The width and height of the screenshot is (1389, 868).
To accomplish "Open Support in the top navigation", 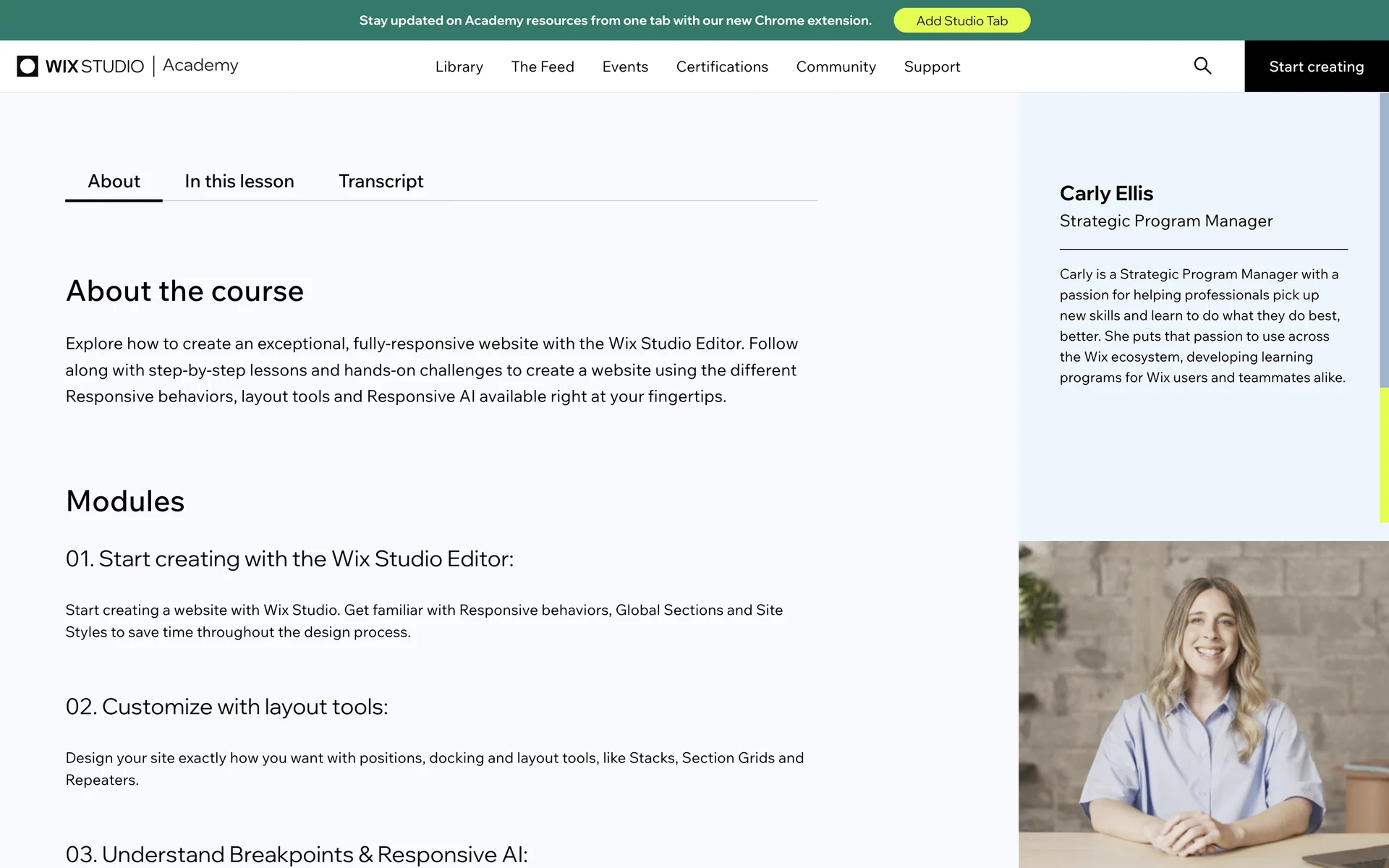I will pos(932,67).
